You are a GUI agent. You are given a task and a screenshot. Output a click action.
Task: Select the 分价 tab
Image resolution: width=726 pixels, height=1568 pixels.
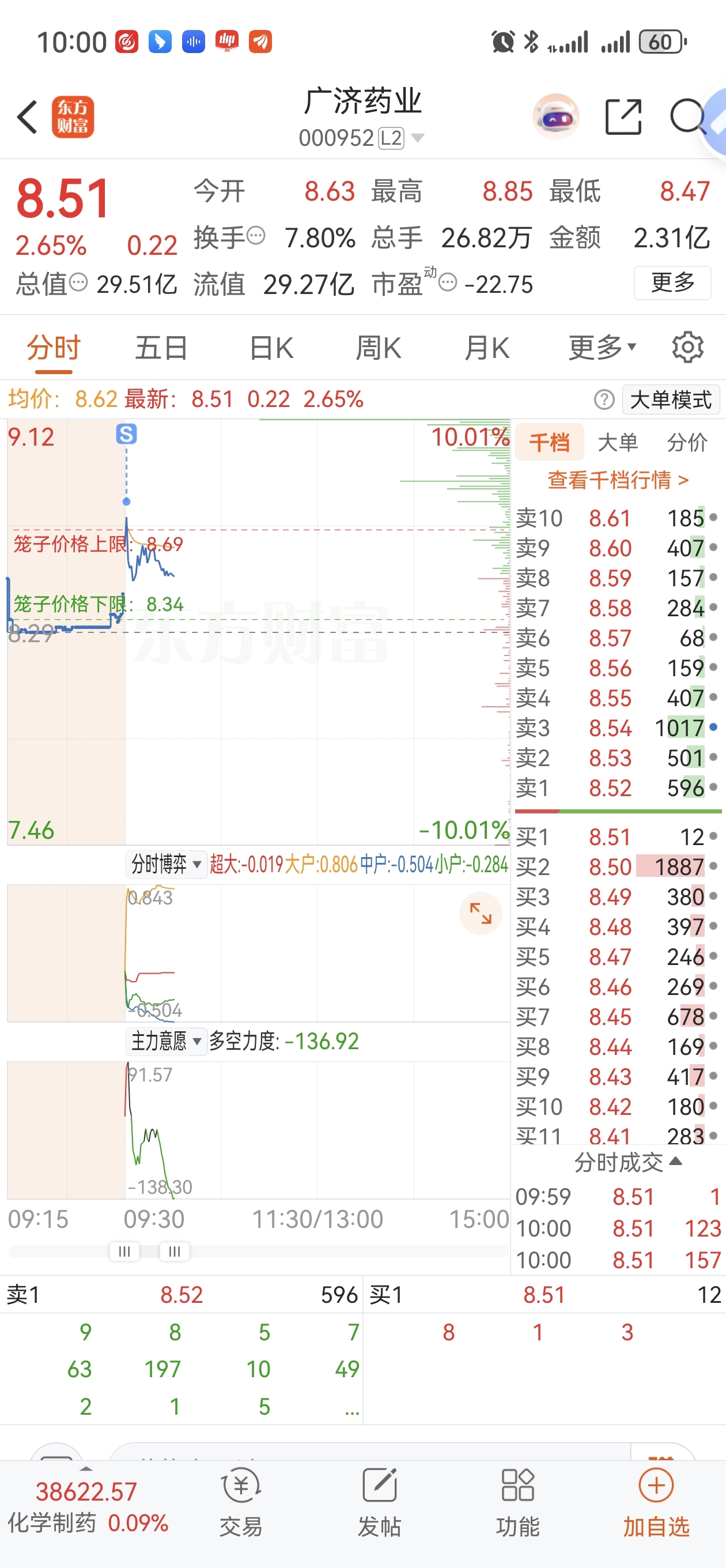(686, 442)
